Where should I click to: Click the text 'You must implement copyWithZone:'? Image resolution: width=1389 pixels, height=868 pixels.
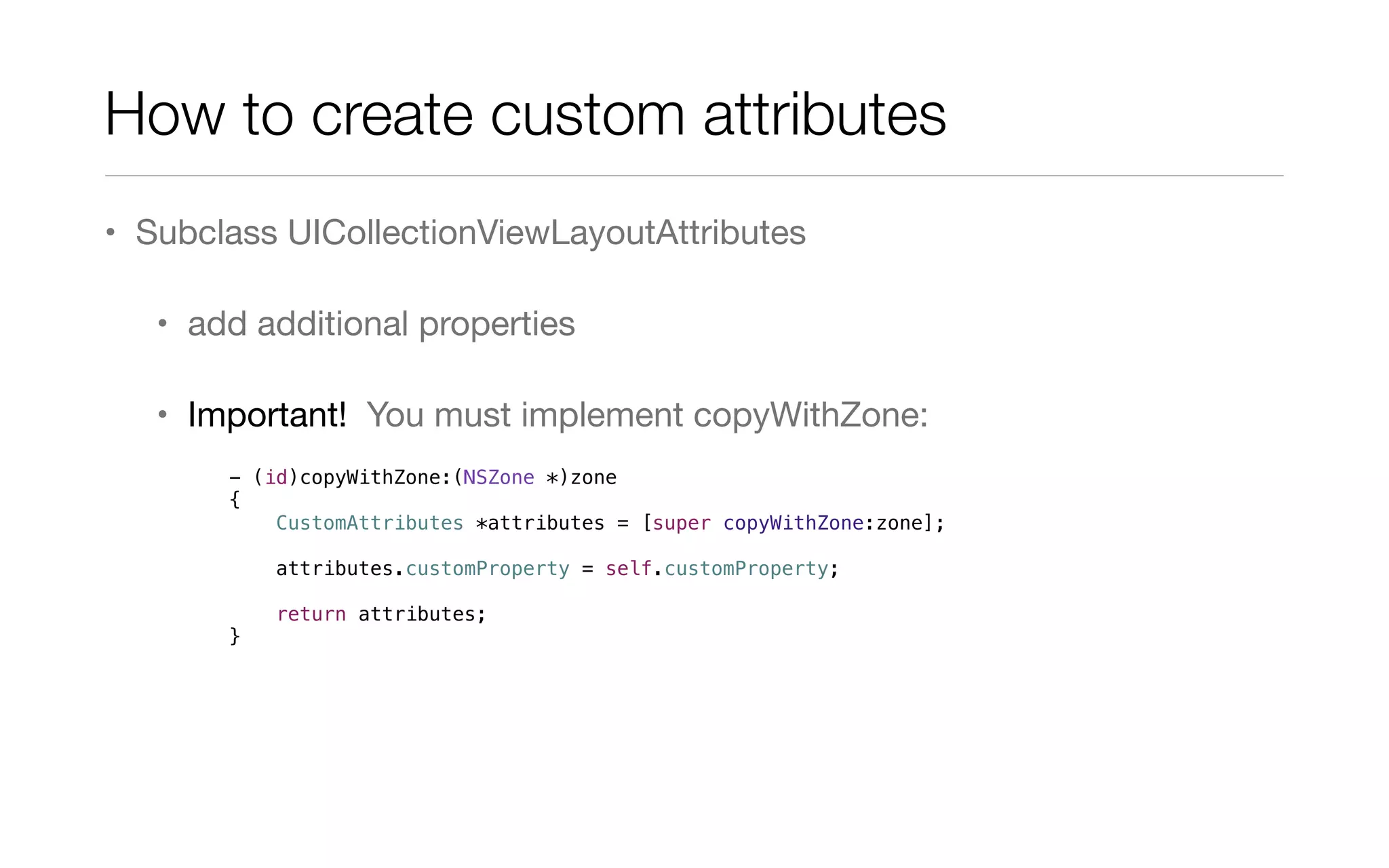click(x=647, y=415)
